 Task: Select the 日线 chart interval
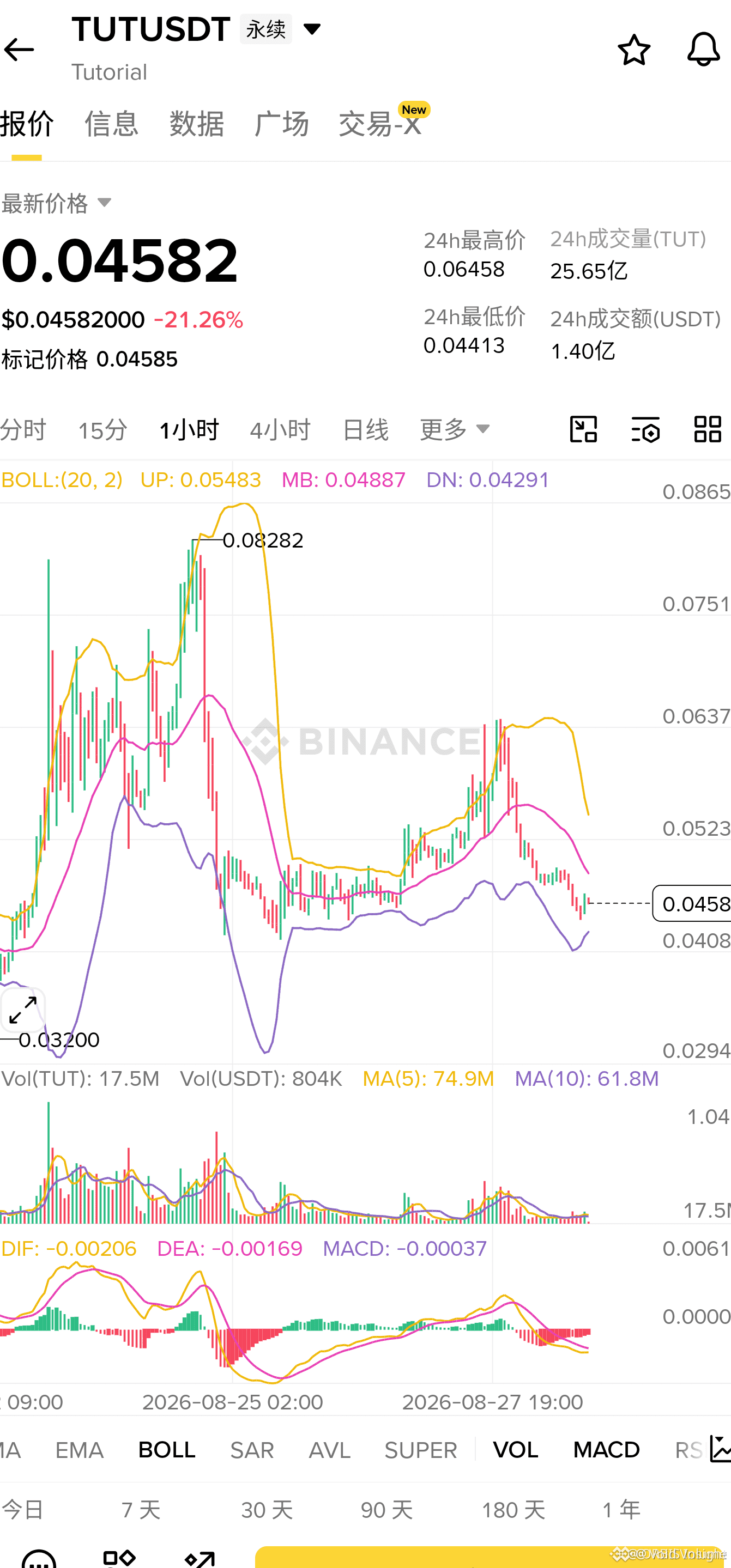coord(365,430)
